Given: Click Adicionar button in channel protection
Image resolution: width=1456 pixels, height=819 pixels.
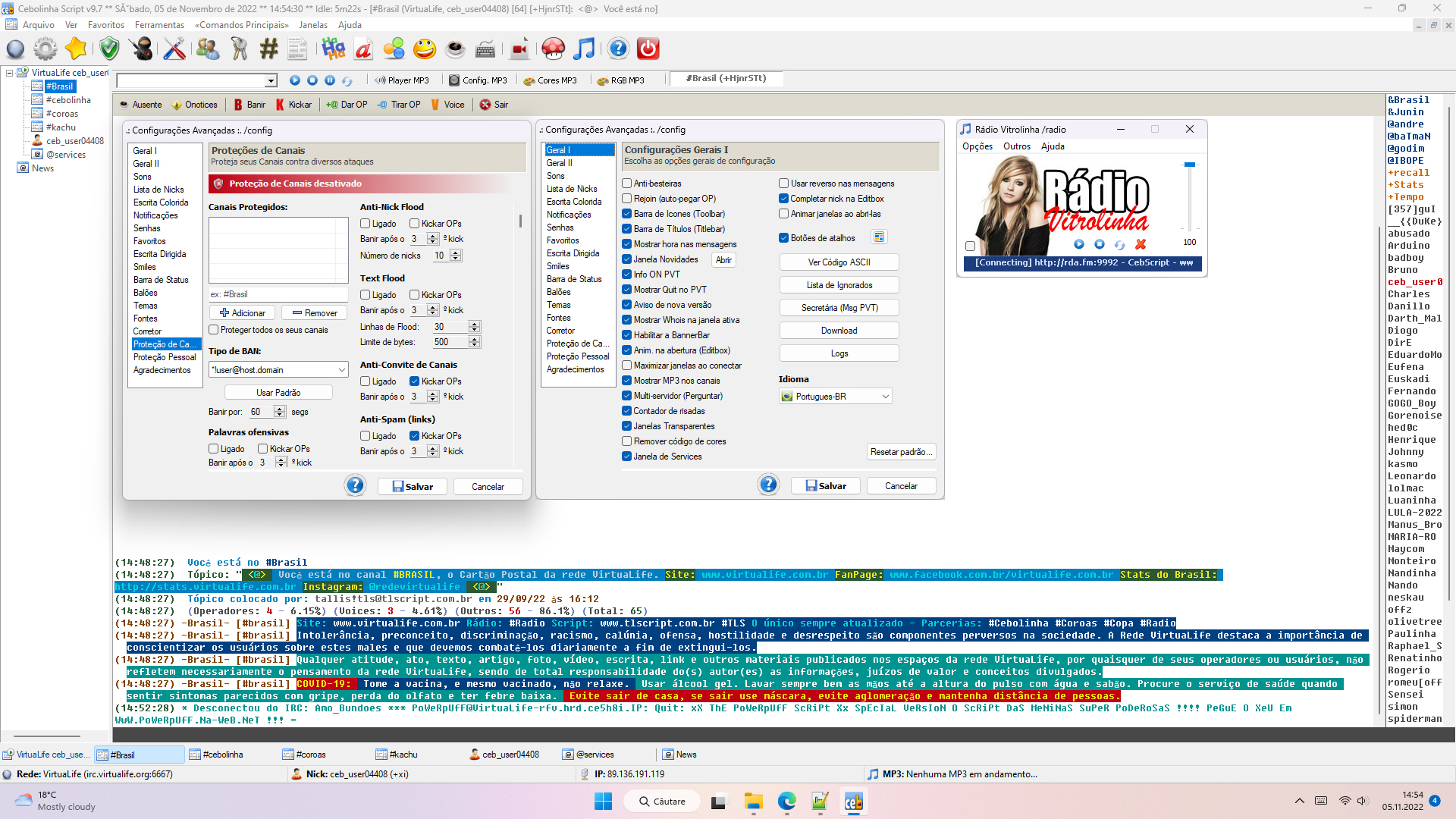Looking at the screenshot, I should [242, 313].
